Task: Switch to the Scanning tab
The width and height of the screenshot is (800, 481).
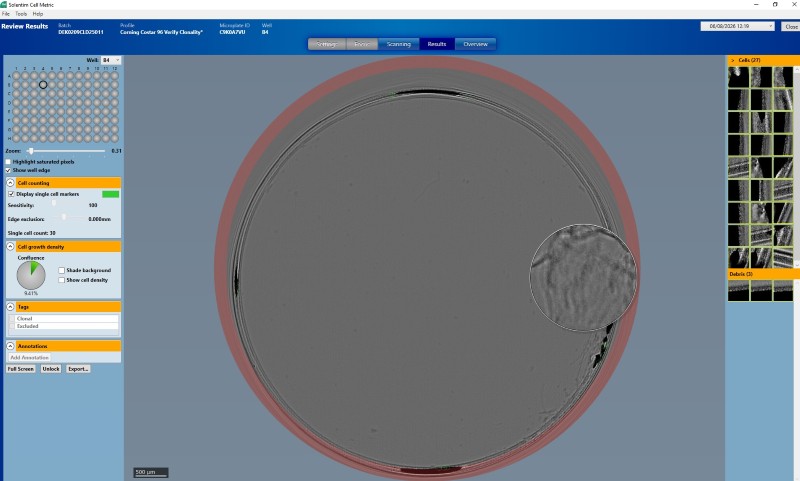Action: [x=398, y=44]
